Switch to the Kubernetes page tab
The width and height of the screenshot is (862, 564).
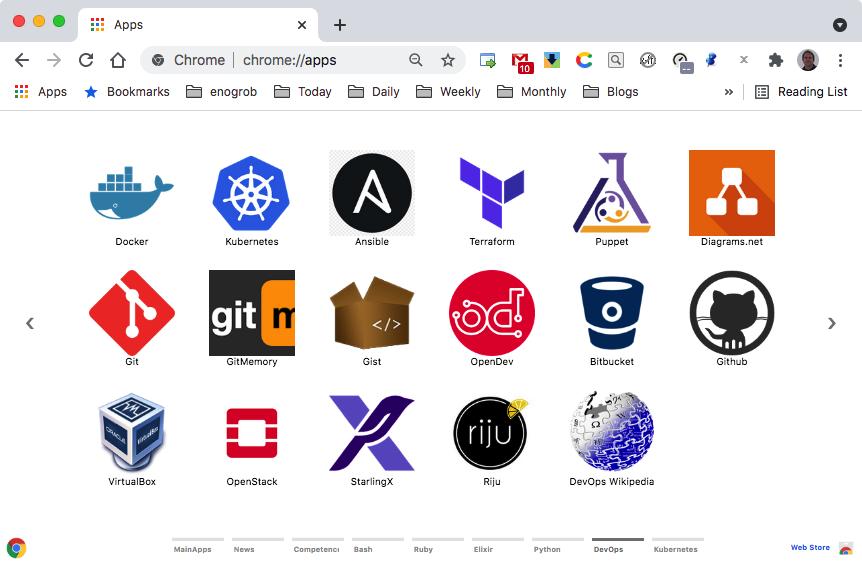pos(678,546)
